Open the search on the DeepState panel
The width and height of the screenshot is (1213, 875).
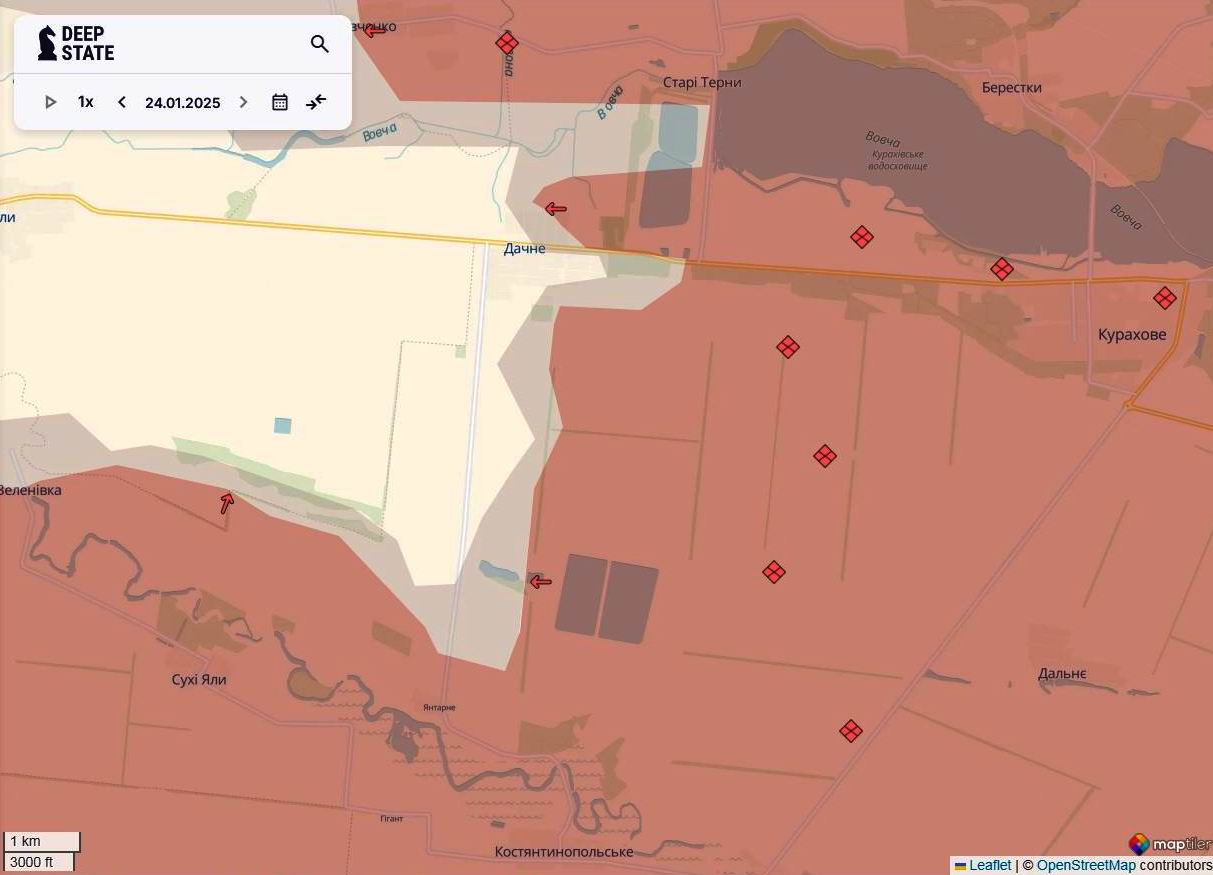[x=319, y=44]
